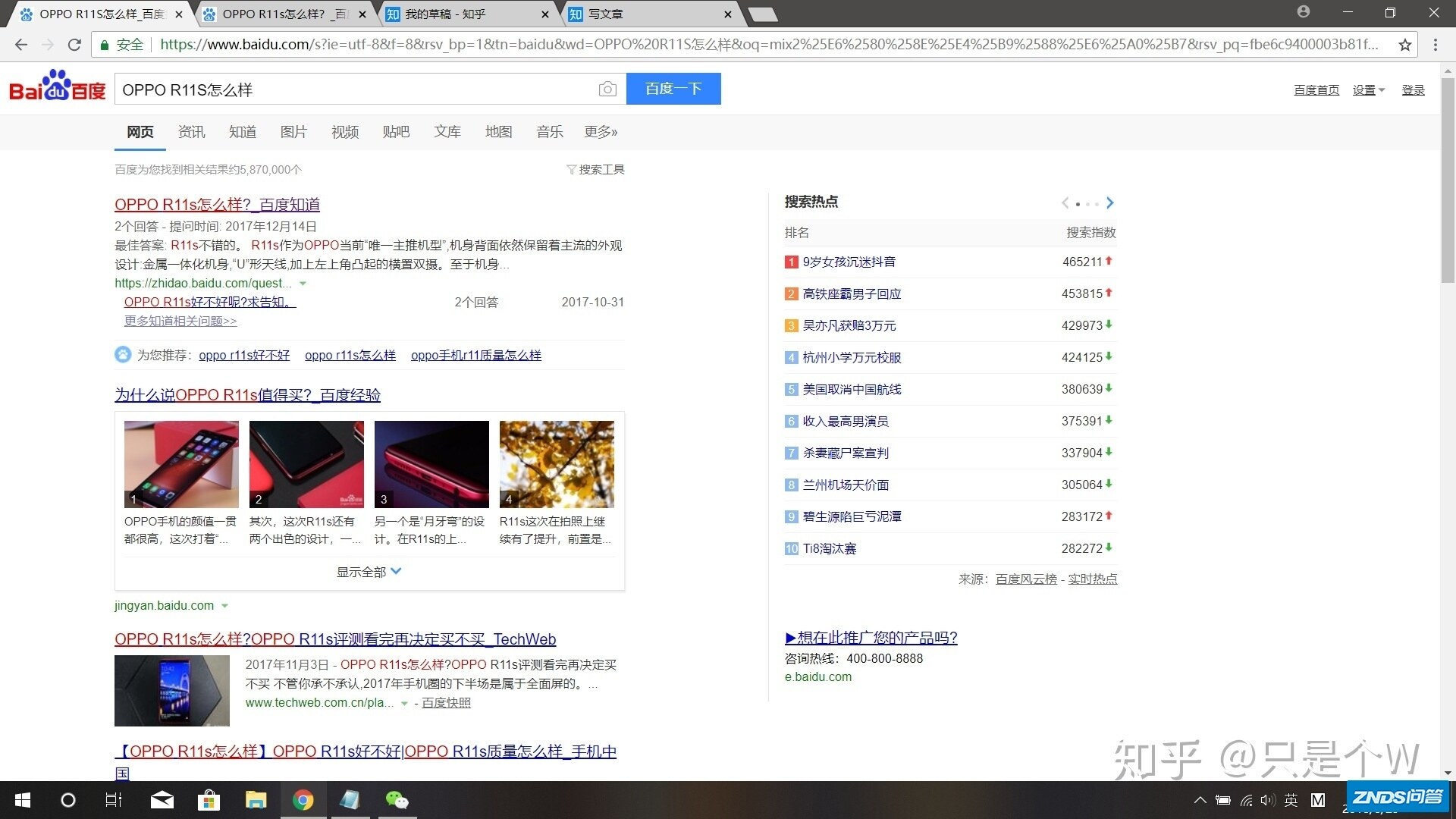Open Cortana search circle on taskbar
The image size is (1456, 819).
click(68, 800)
